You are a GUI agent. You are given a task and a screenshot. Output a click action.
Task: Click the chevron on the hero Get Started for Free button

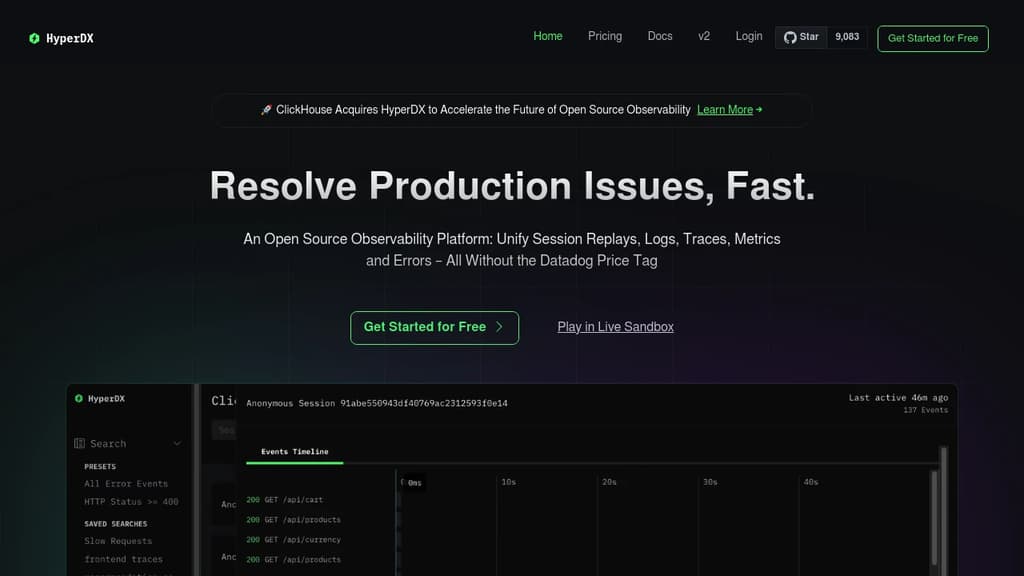(500, 327)
